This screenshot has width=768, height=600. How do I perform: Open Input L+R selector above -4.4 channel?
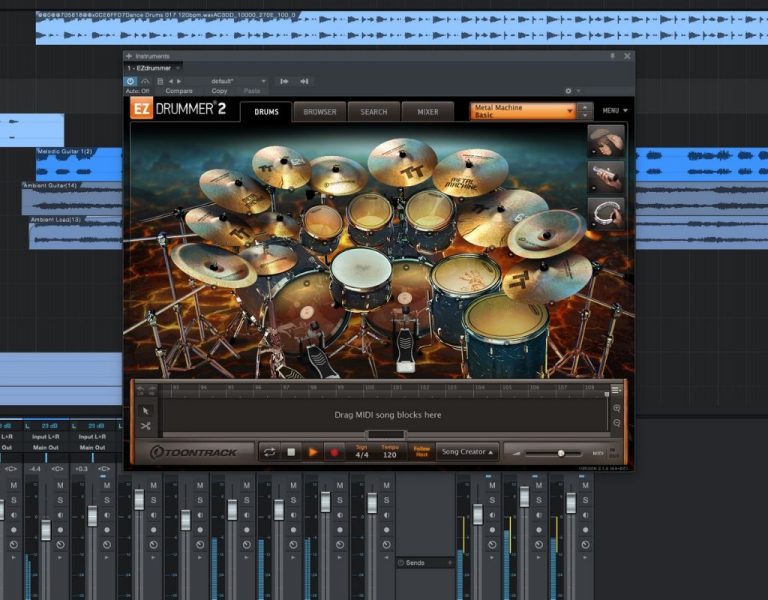tap(46, 437)
